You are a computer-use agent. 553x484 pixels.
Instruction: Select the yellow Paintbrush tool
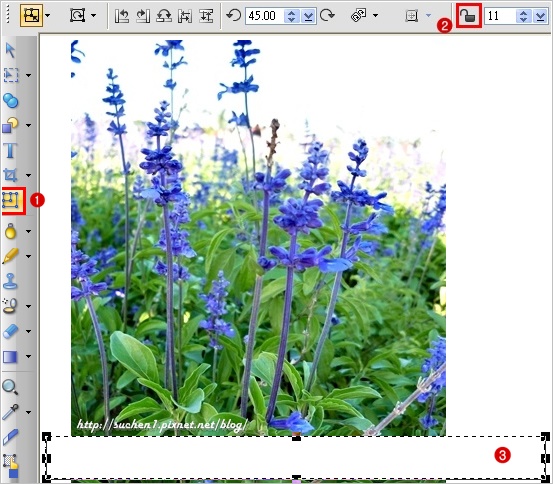[11, 256]
